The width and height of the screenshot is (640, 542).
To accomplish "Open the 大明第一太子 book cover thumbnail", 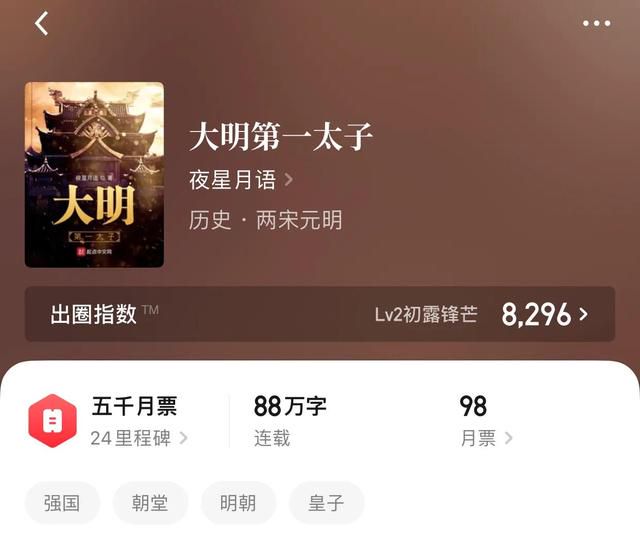I will point(94,175).
